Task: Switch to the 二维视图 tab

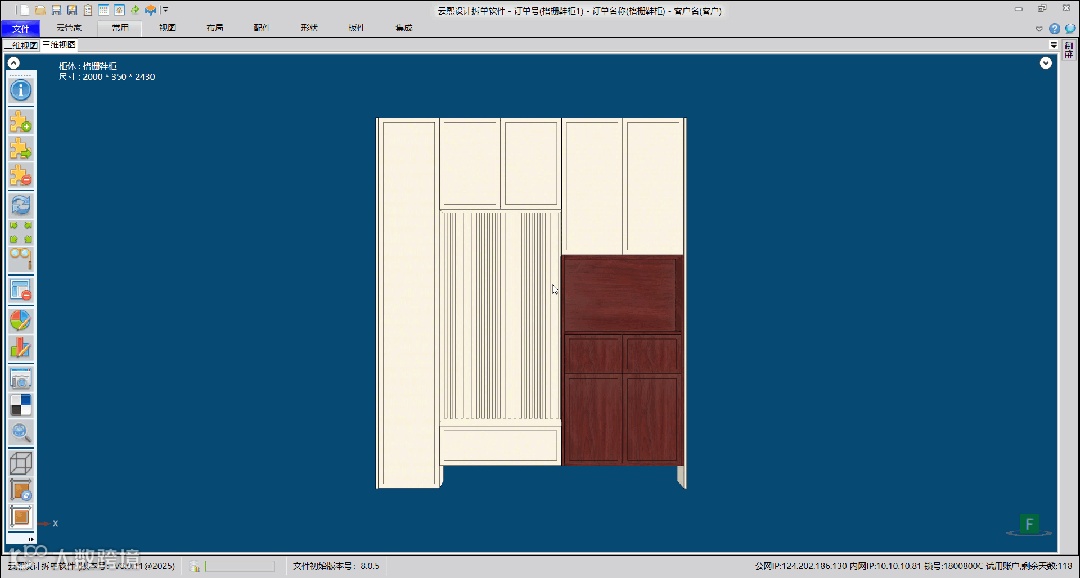Action: coord(20,45)
